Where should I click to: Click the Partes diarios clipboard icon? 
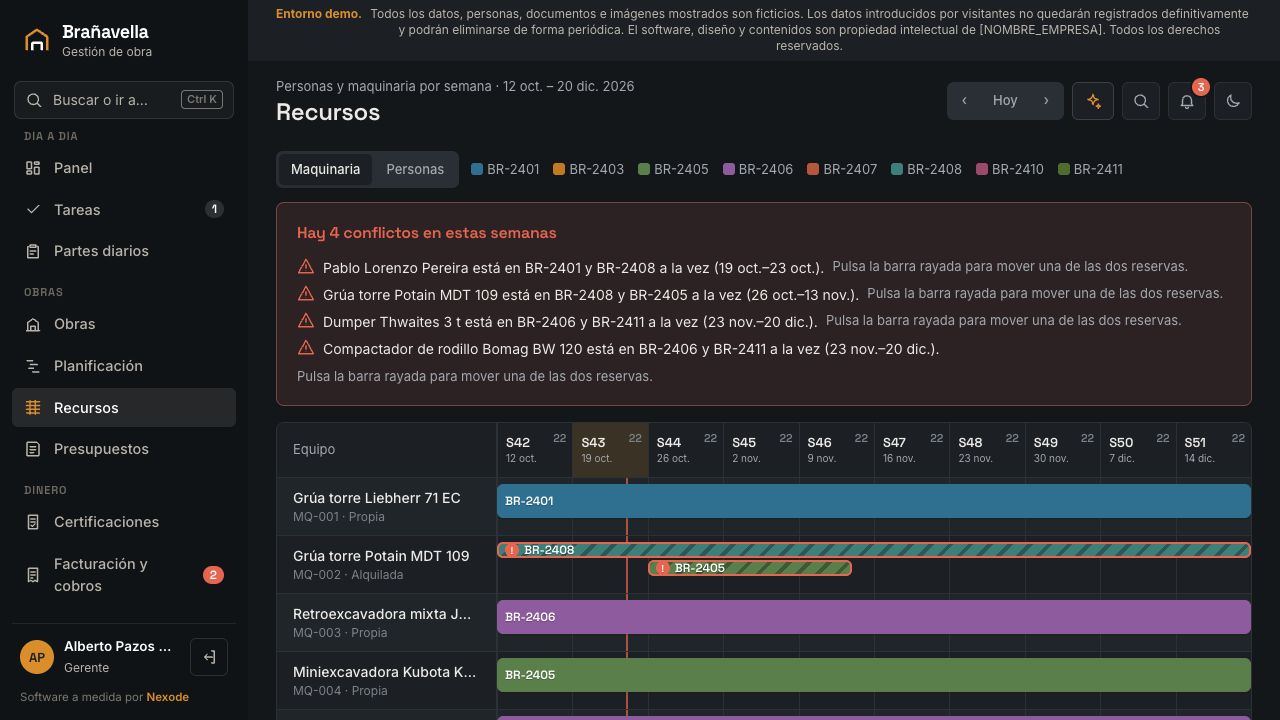pyautogui.click(x=33, y=251)
